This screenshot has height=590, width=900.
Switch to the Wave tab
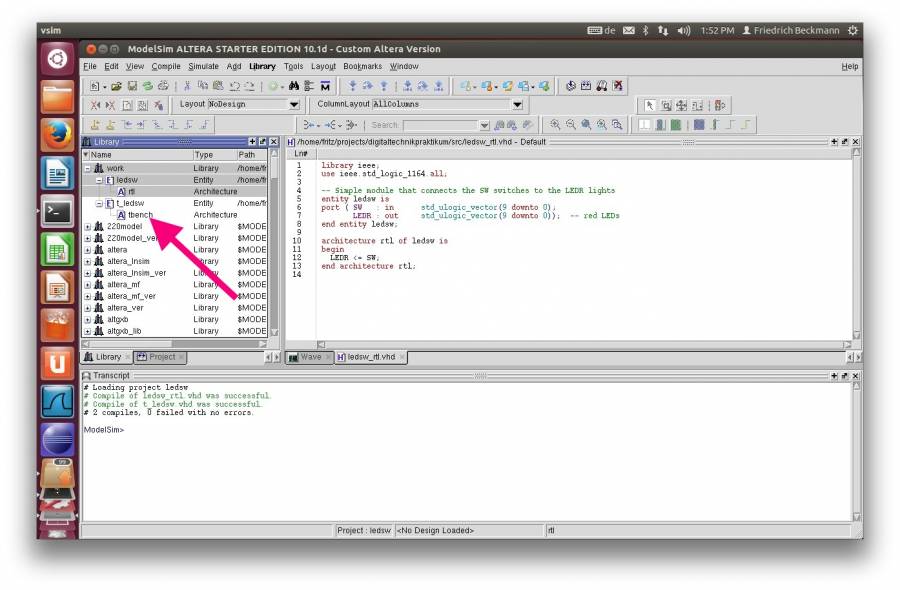click(x=310, y=356)
